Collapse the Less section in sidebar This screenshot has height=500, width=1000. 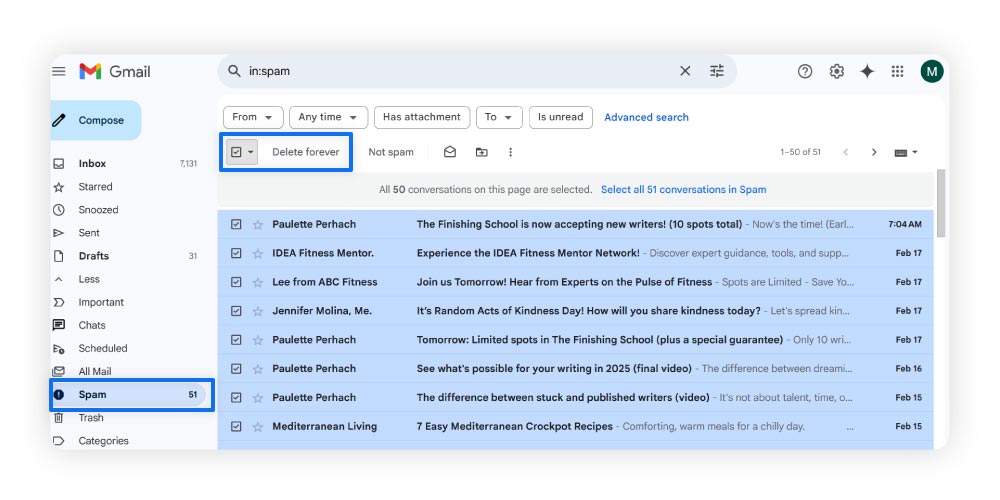point(89,279)
